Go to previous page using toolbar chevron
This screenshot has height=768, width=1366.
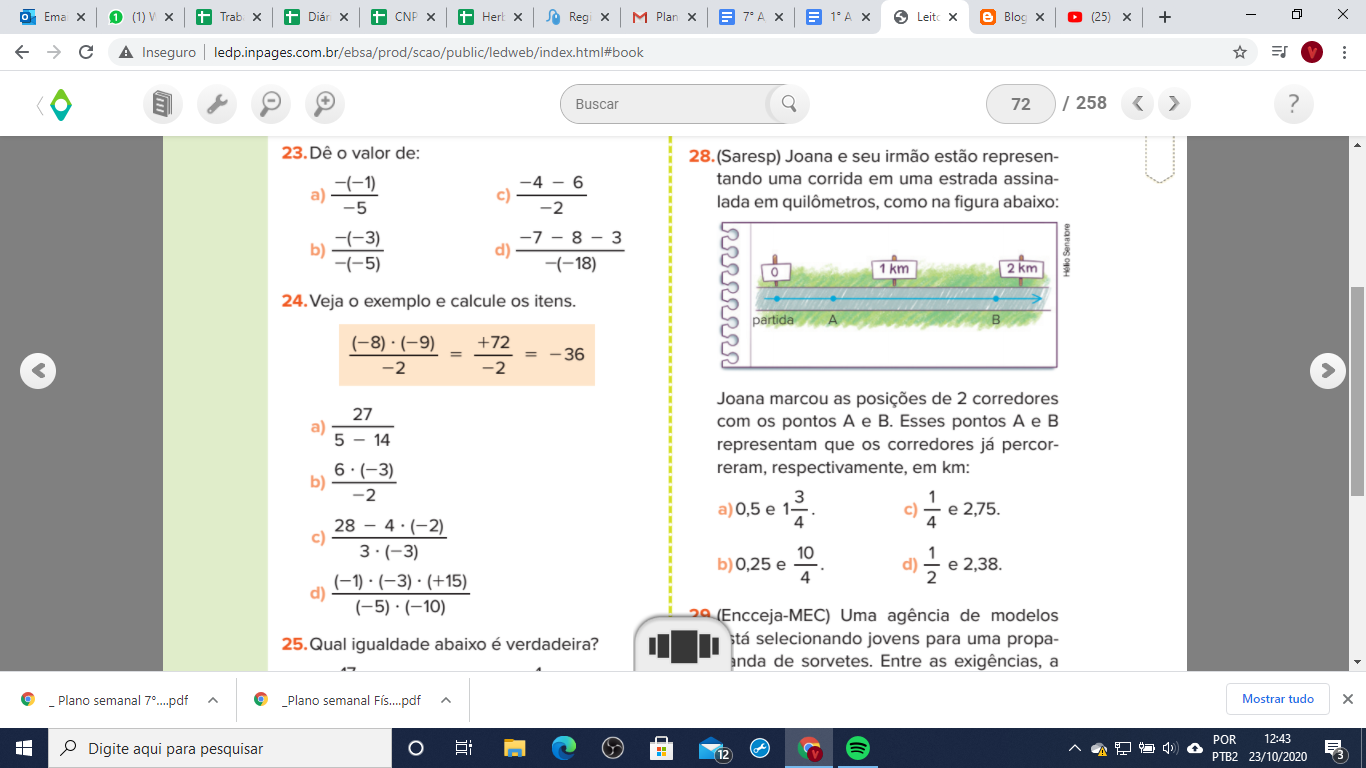pos(1137,103)
